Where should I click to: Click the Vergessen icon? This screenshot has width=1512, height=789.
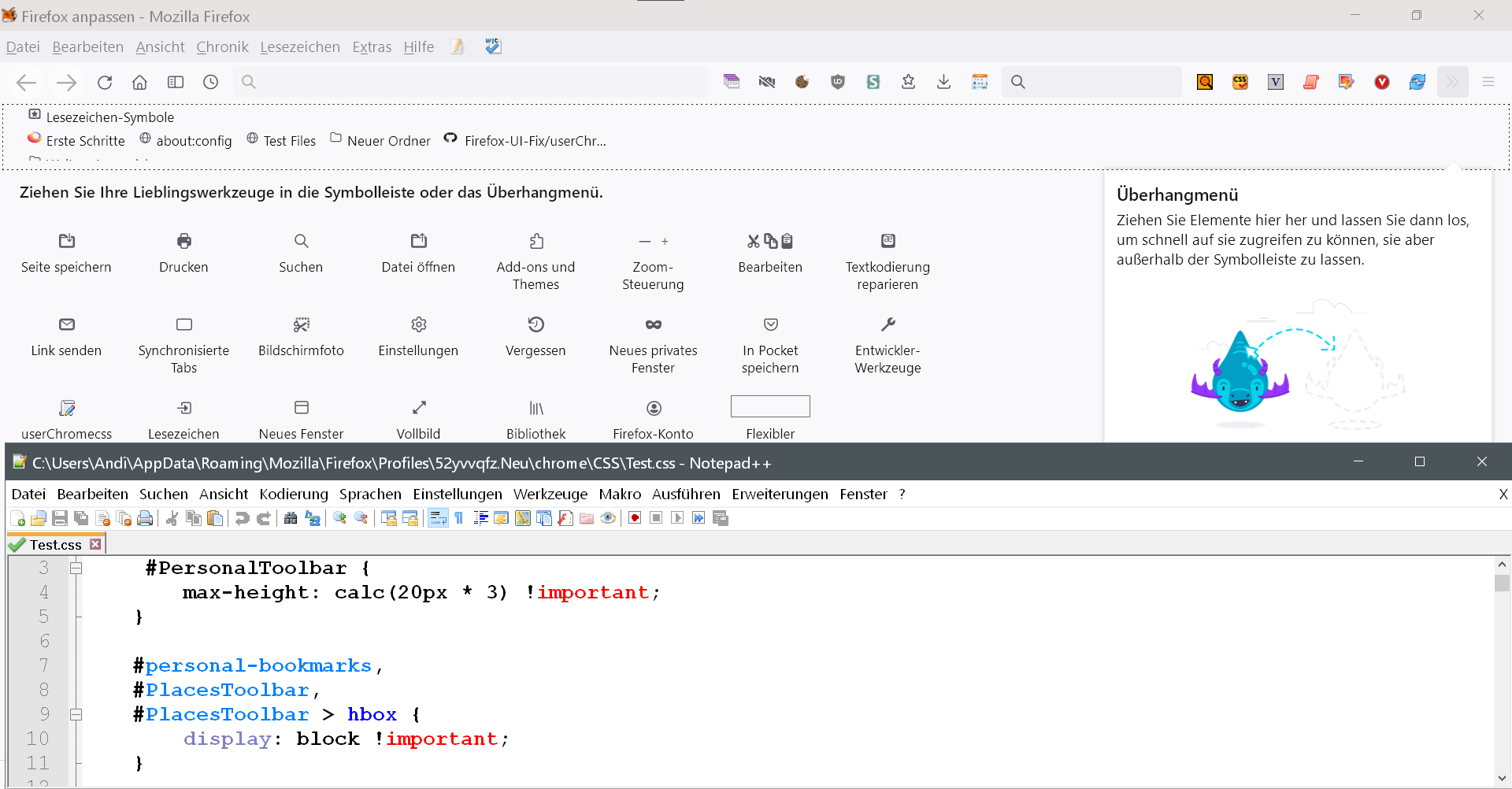pyautogui.click(x=535, y=324)
